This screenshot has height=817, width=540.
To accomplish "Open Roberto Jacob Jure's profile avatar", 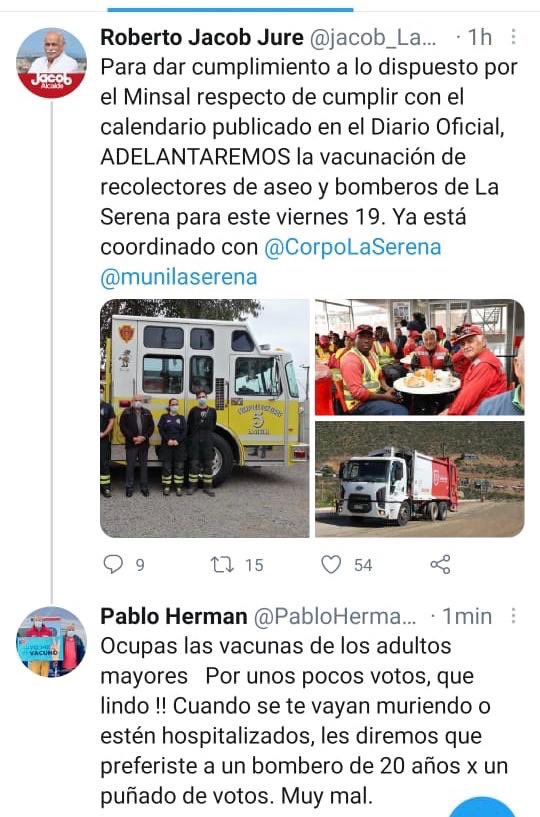I will coord(51,63).
